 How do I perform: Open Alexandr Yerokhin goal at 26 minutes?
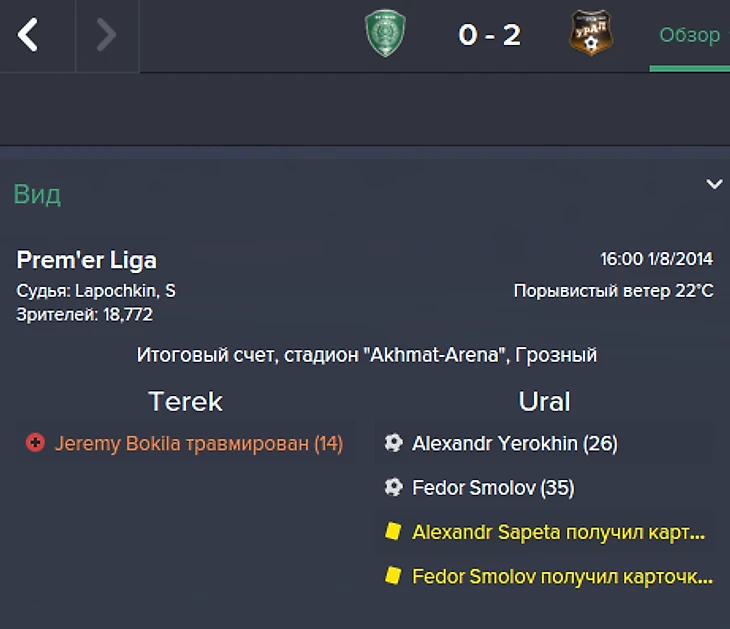point(514,443)
